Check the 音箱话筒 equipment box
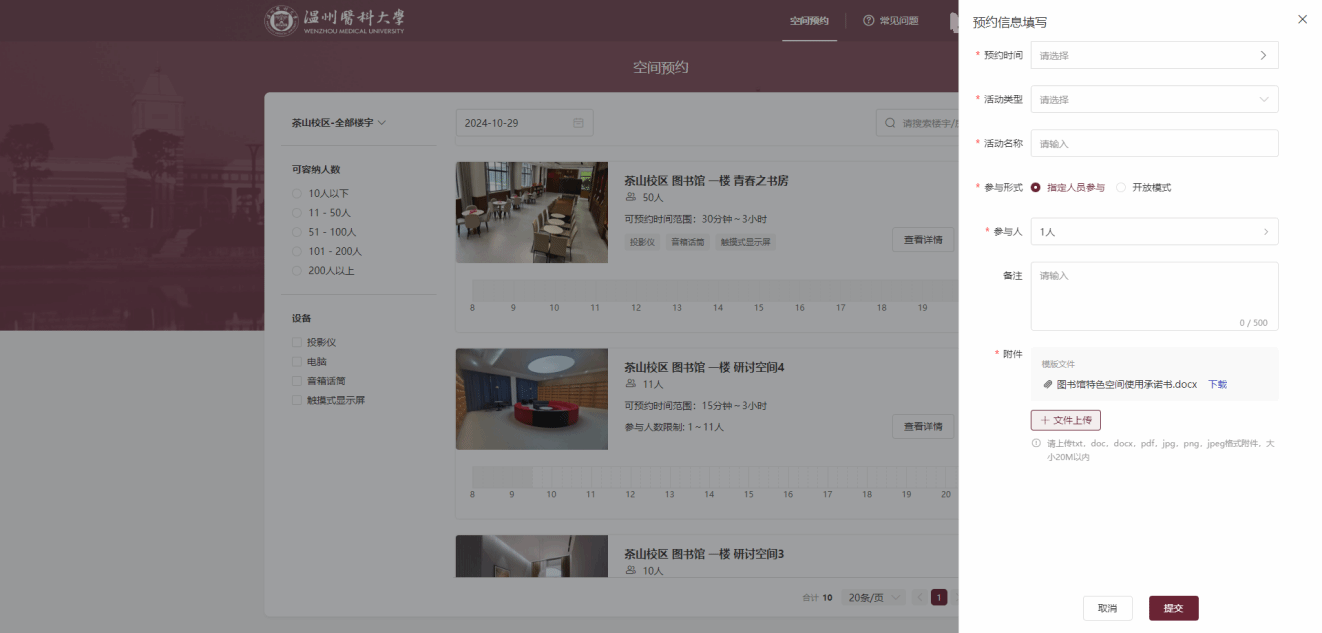 296,381
